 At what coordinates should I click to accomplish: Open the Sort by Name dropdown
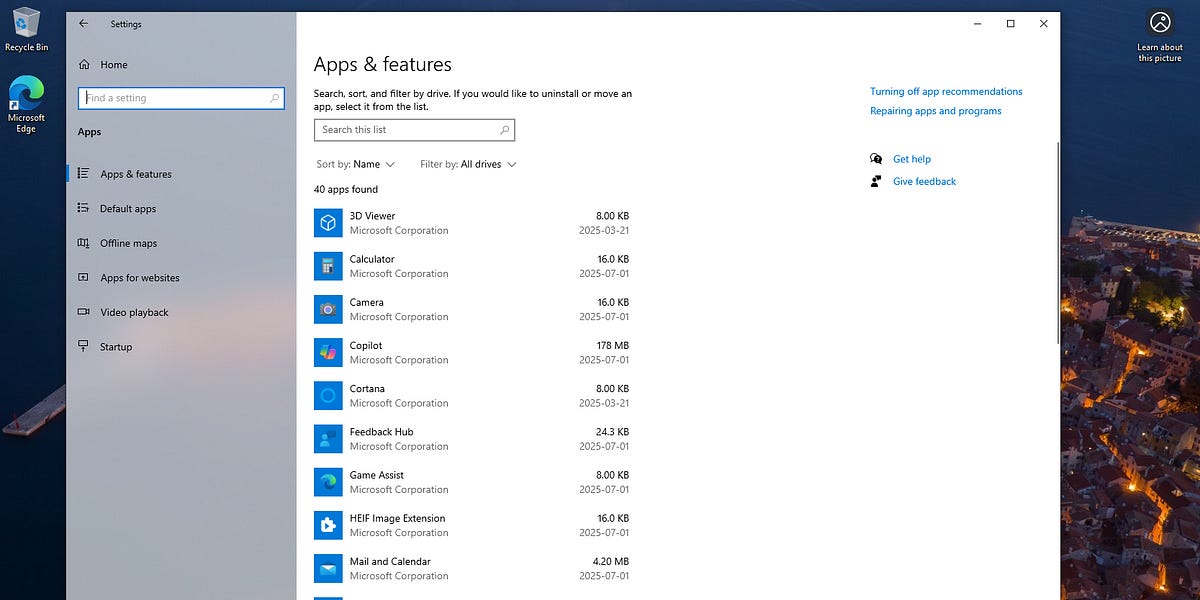355,164
